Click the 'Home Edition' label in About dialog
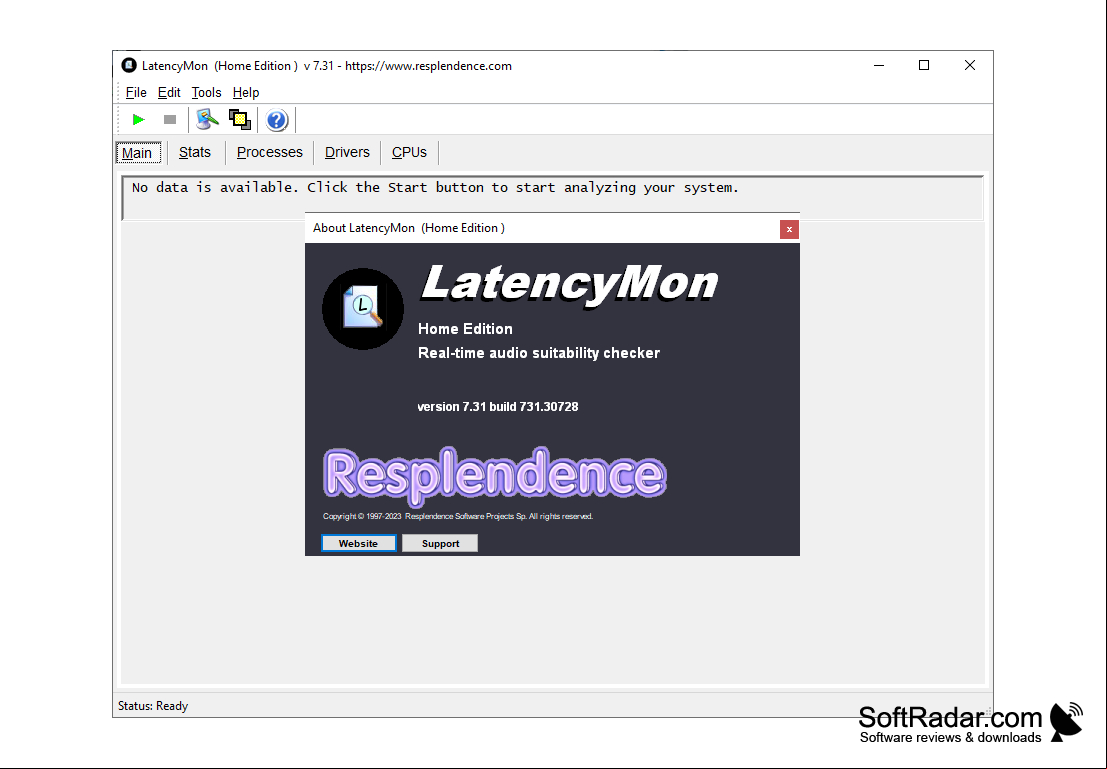The image size is (1107, 769). [465, 329]
